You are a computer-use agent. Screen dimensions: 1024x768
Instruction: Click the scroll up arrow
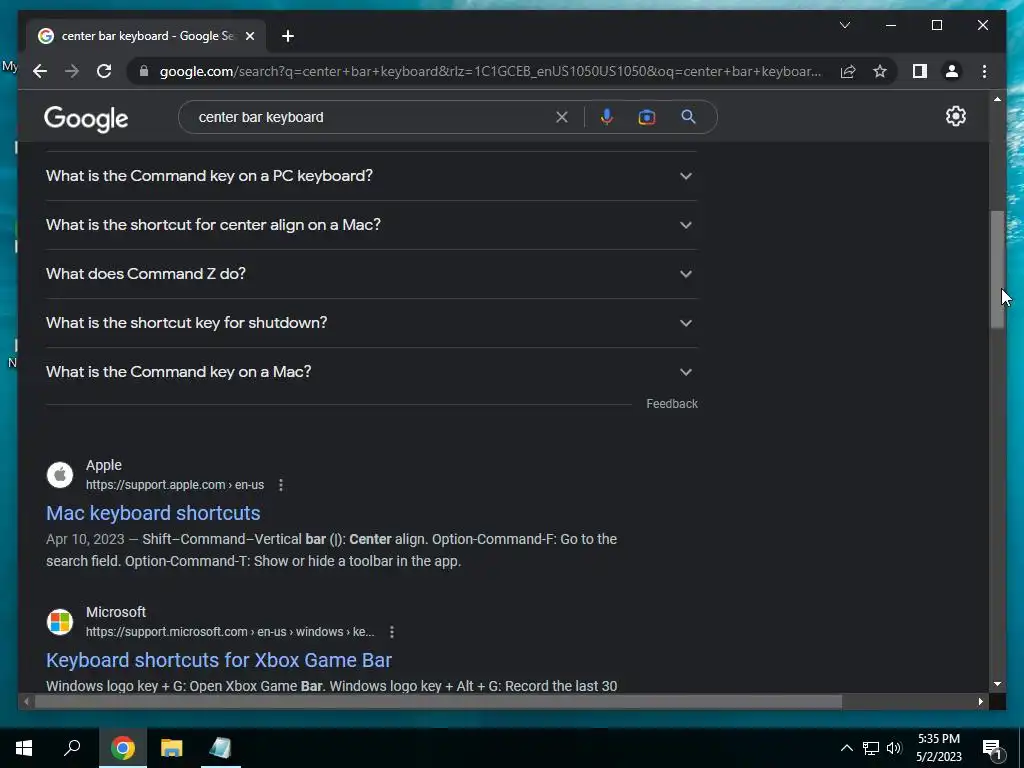pyautogui.click(x=997, y=99)
